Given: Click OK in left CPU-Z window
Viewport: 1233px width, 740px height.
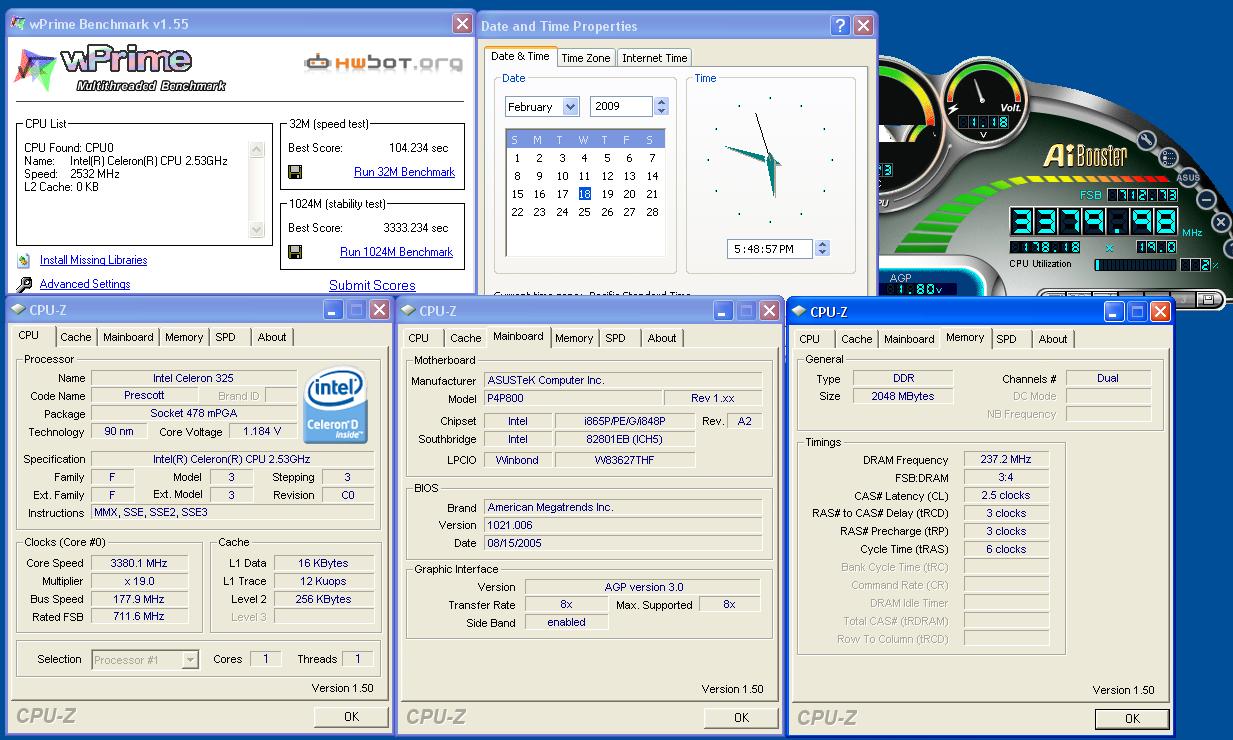Looking at the screenshot, I should tap(351, 716).
